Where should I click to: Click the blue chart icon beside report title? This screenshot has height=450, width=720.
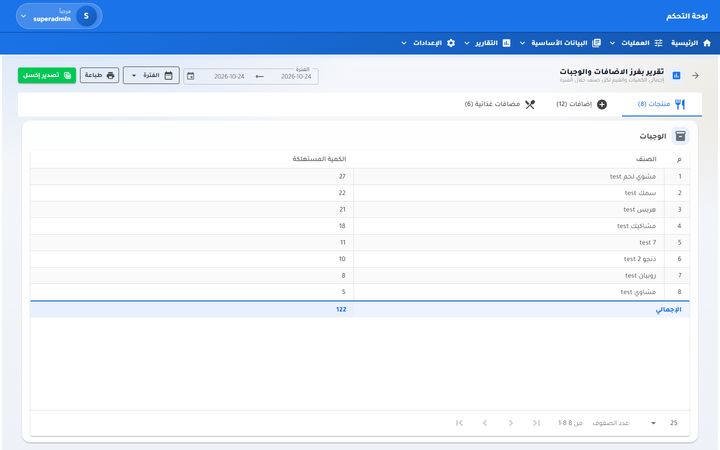[x=676, y=75]
